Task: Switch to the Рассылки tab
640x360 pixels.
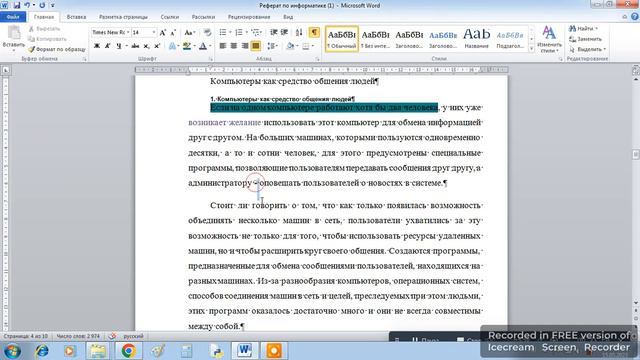Action: tap(203, 17)
